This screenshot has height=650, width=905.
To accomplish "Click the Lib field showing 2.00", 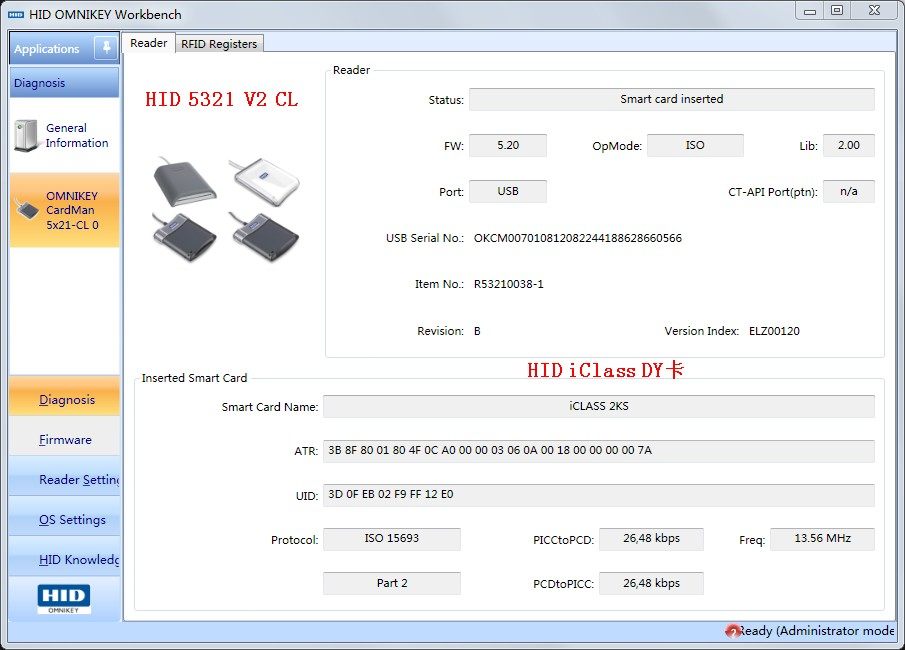I will 848,145.
